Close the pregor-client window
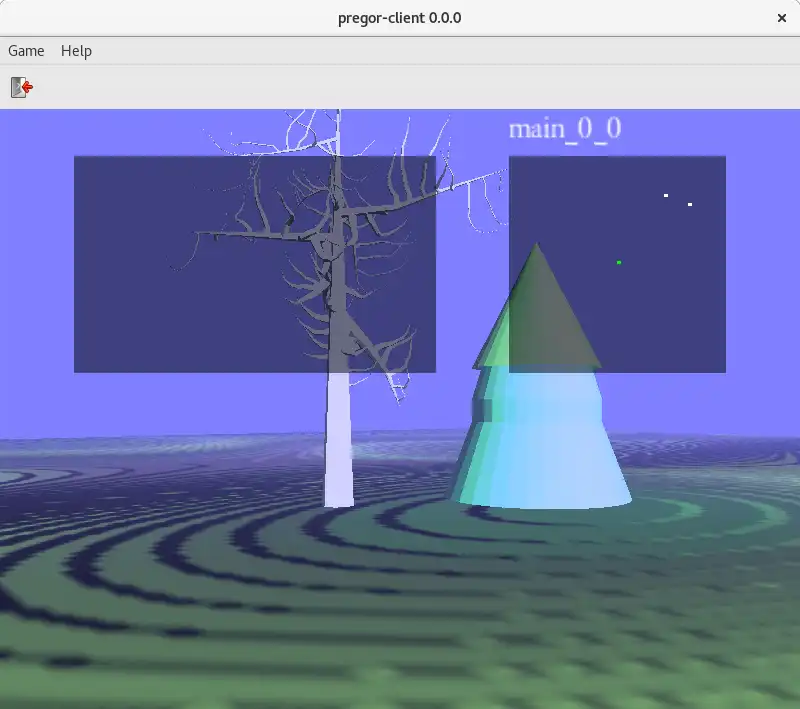 pyautogui.click(x=782, y=18)
